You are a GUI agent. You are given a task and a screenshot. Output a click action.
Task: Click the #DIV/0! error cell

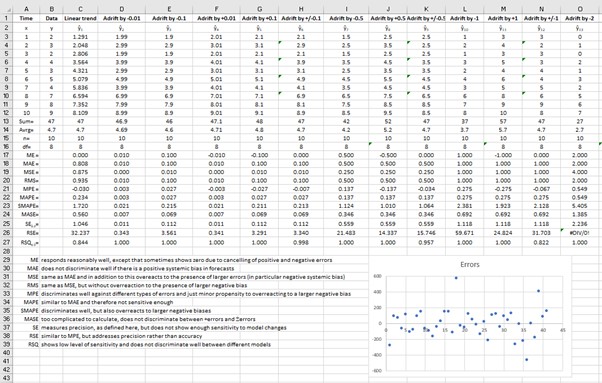(580, 233)
